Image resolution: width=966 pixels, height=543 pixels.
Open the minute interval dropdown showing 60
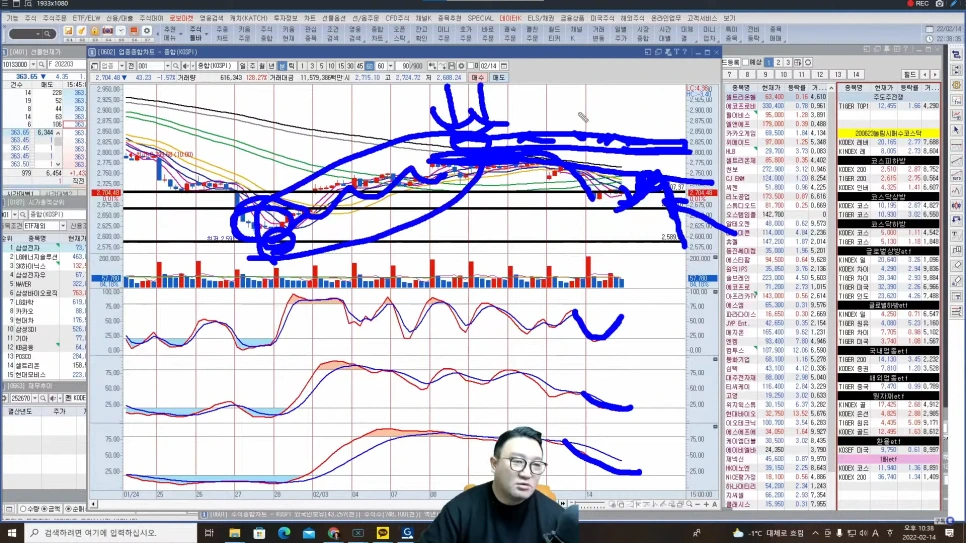(391, 66)
